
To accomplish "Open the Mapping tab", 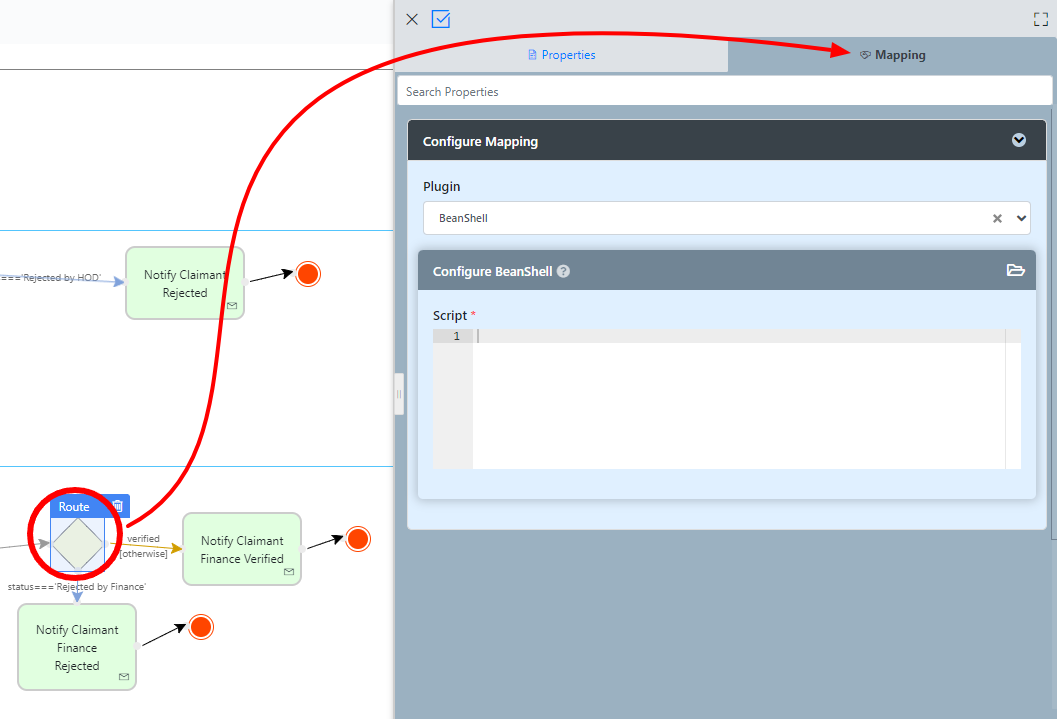I will click(x=892, y=55).
